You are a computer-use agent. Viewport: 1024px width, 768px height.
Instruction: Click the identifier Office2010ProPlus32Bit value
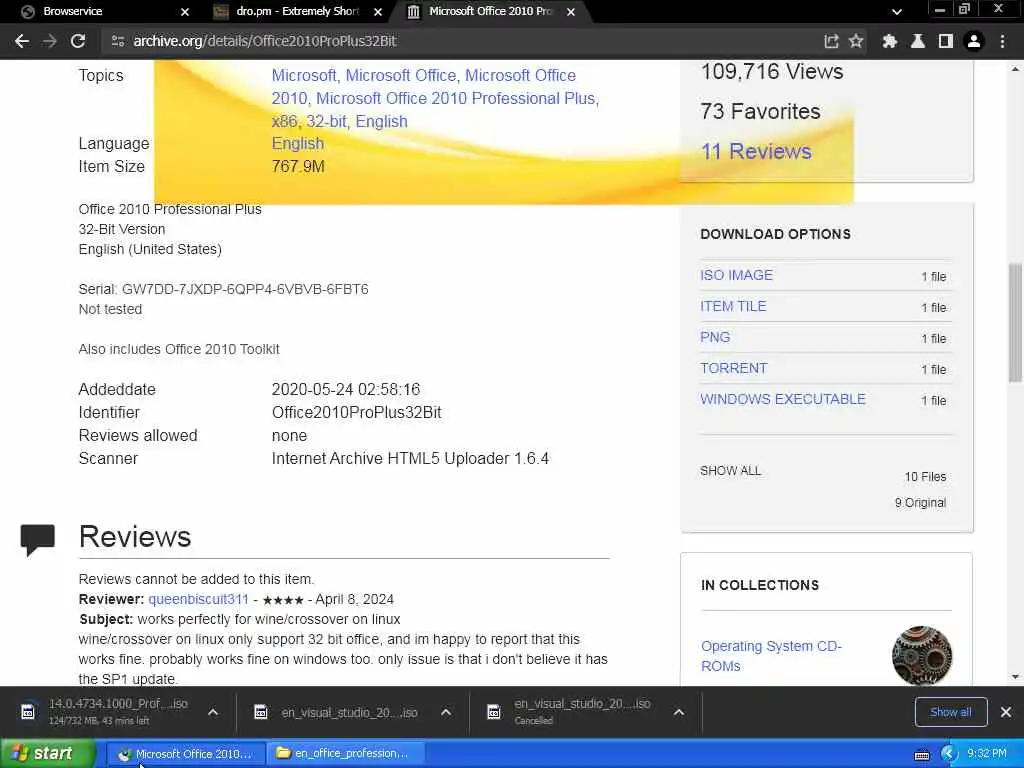357,413
